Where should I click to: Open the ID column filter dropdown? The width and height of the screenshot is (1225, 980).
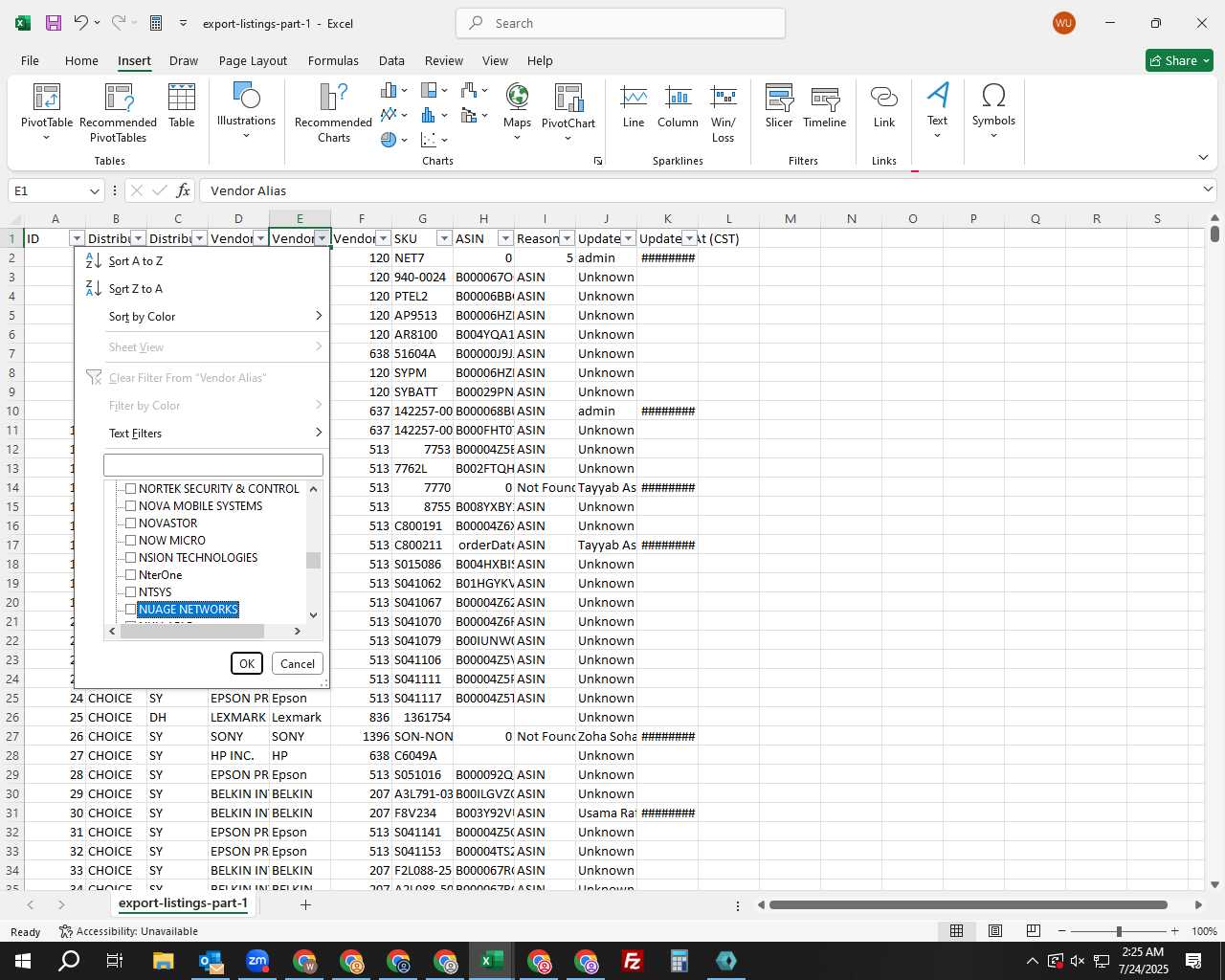(77, 238)
